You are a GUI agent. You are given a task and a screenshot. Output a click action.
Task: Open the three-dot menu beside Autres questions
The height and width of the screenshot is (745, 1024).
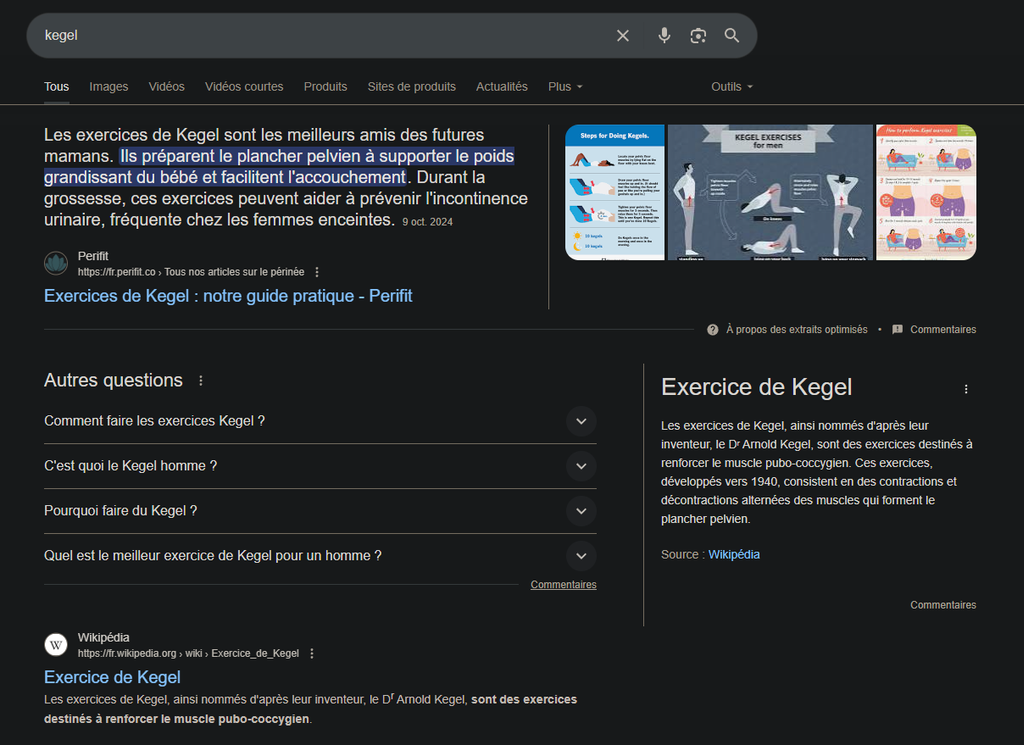200,381
